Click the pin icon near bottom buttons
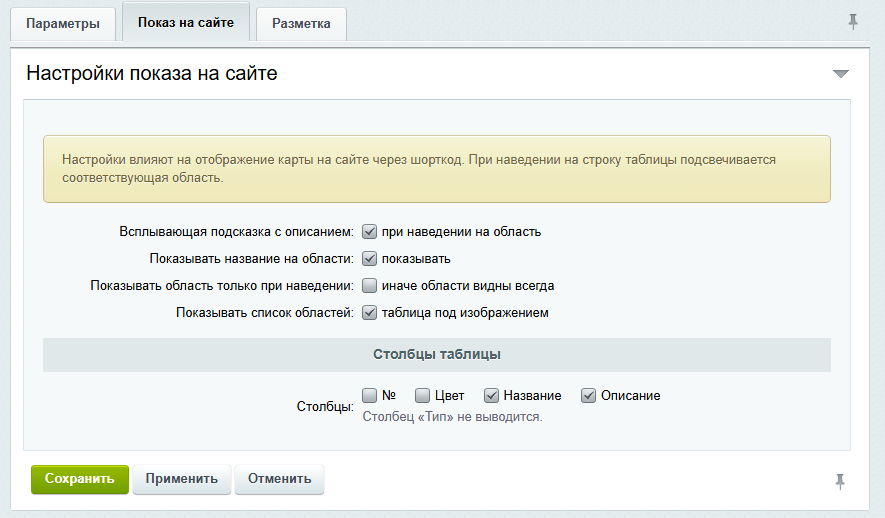The width and height of the screenshot is (885, 518). coord(840,481)
